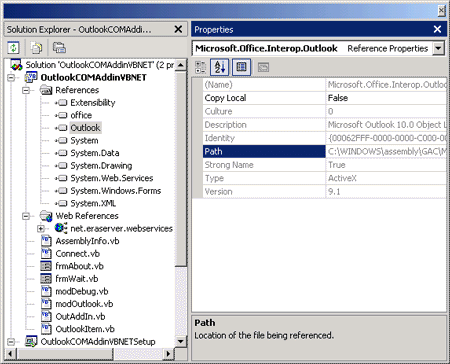Select Connect.vb file
The width and height of the screenshot is (450, 364).
pos(77,254)
